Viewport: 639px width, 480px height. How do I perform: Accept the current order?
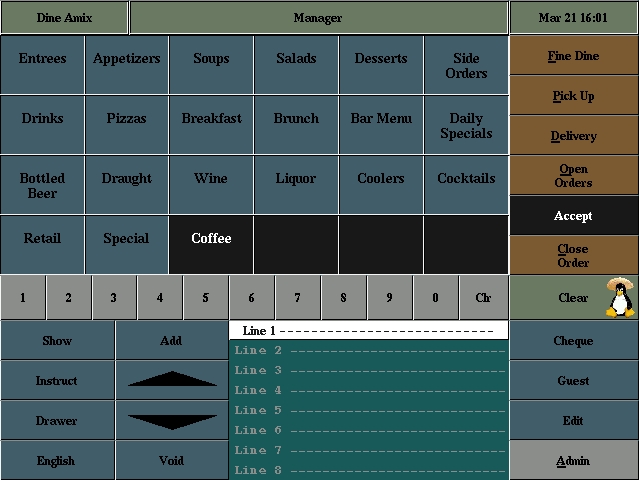click(573, 215)
